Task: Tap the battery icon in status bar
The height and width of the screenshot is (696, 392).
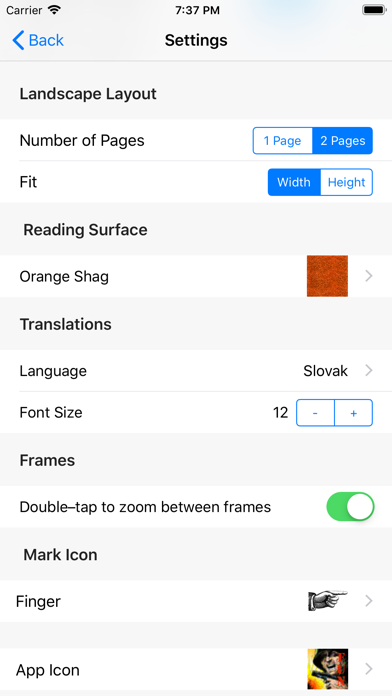Action: [x=374, y=10]
